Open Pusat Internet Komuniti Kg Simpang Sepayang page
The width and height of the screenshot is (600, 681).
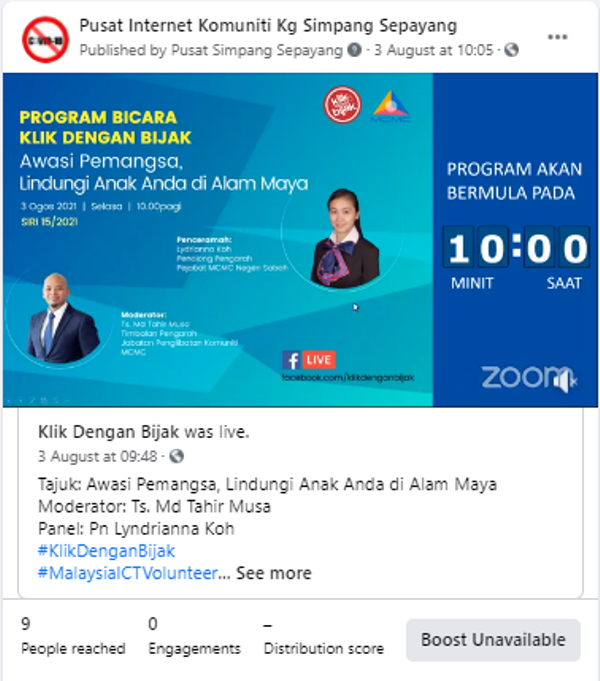click(x=268, y=26)
